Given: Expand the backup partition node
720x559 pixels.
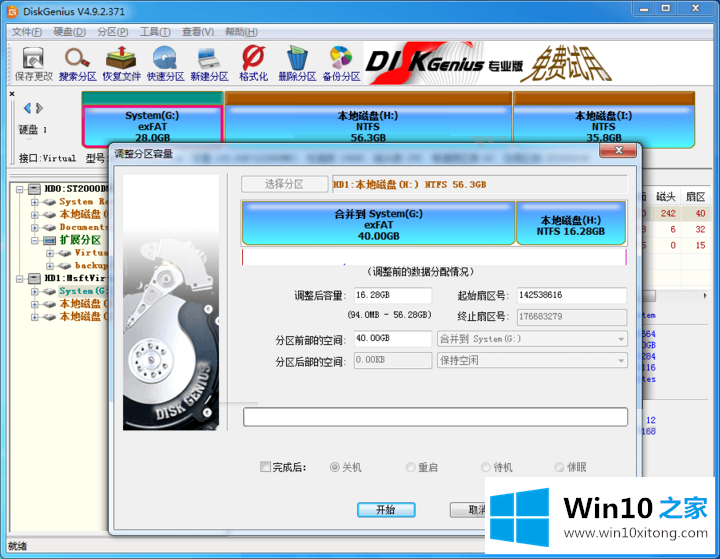Looking at the screenshot, I should (50, 266).
